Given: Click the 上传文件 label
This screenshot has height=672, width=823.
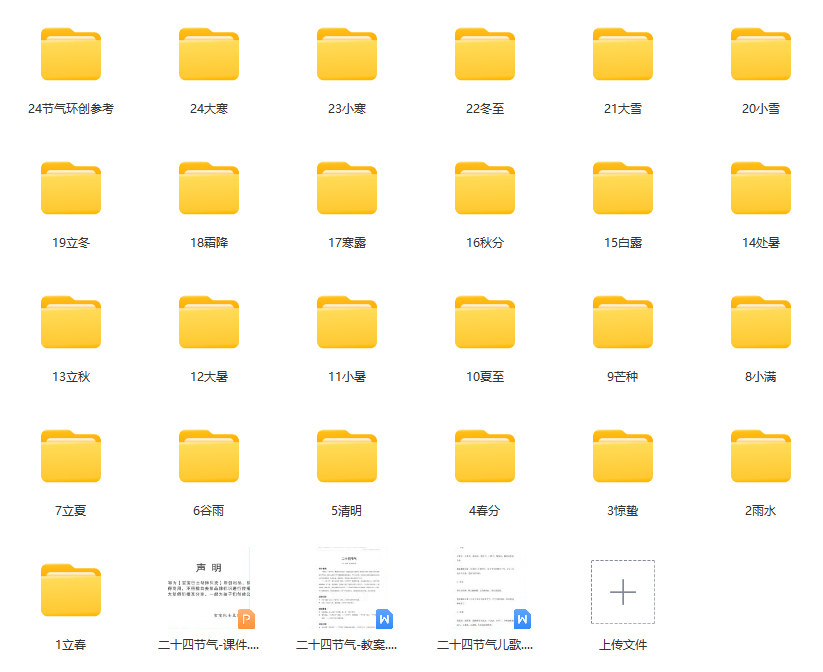Looking at the screenshot, I should (623, 645).
